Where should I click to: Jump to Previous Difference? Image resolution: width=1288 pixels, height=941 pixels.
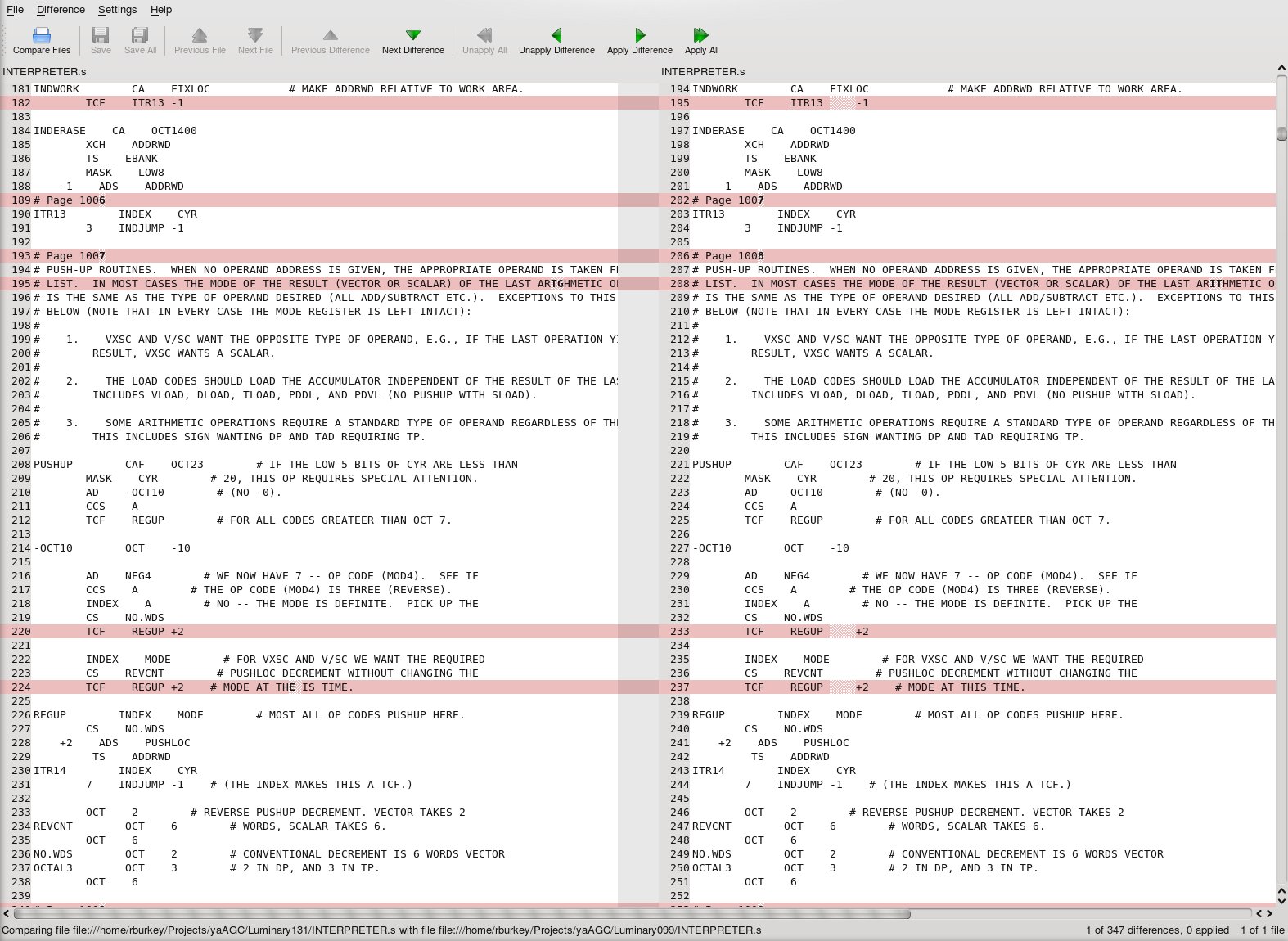point(331,35)
